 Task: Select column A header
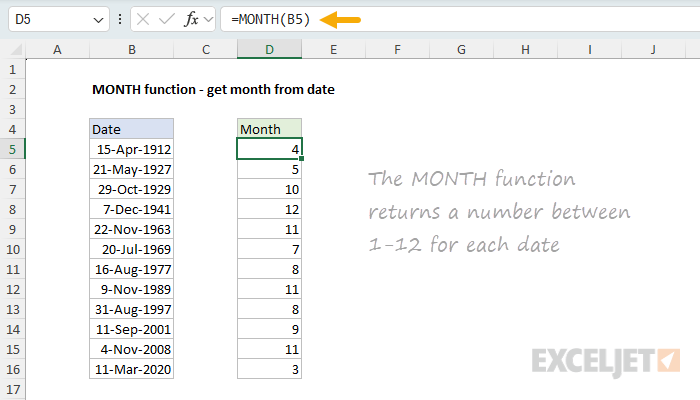[57, 49]
